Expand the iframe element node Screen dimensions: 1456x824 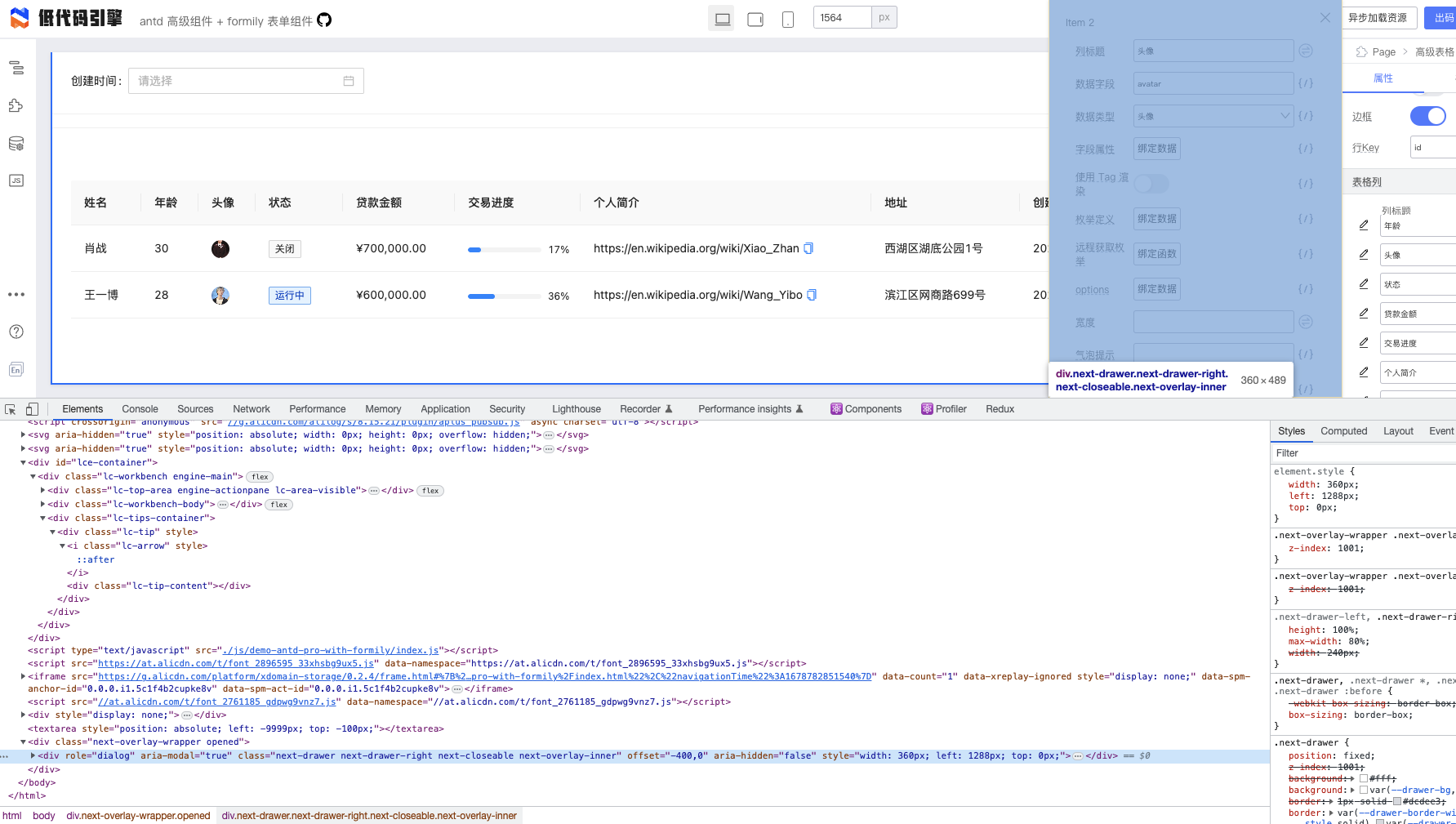pyautogui.click(x=23, y=676)
